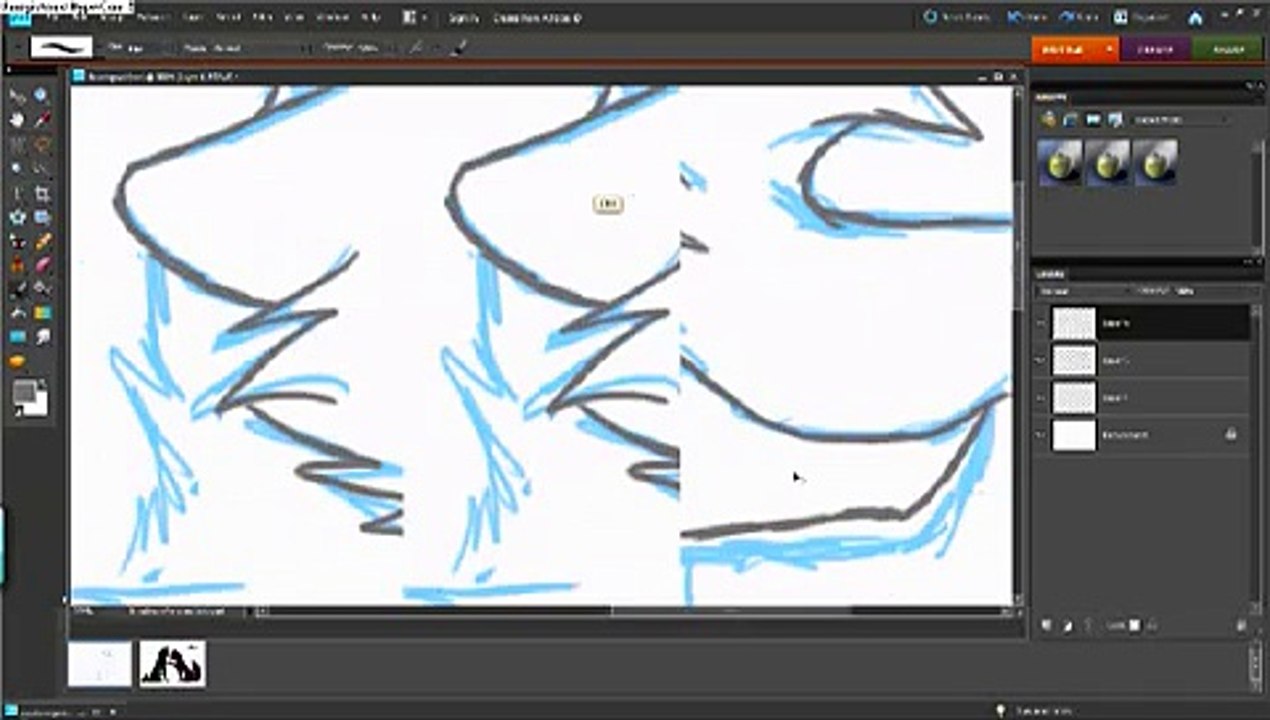The image size is (1270, 720).
Task: Select the Hand tool
Action: pyautogui.click(x=17, y=120)
